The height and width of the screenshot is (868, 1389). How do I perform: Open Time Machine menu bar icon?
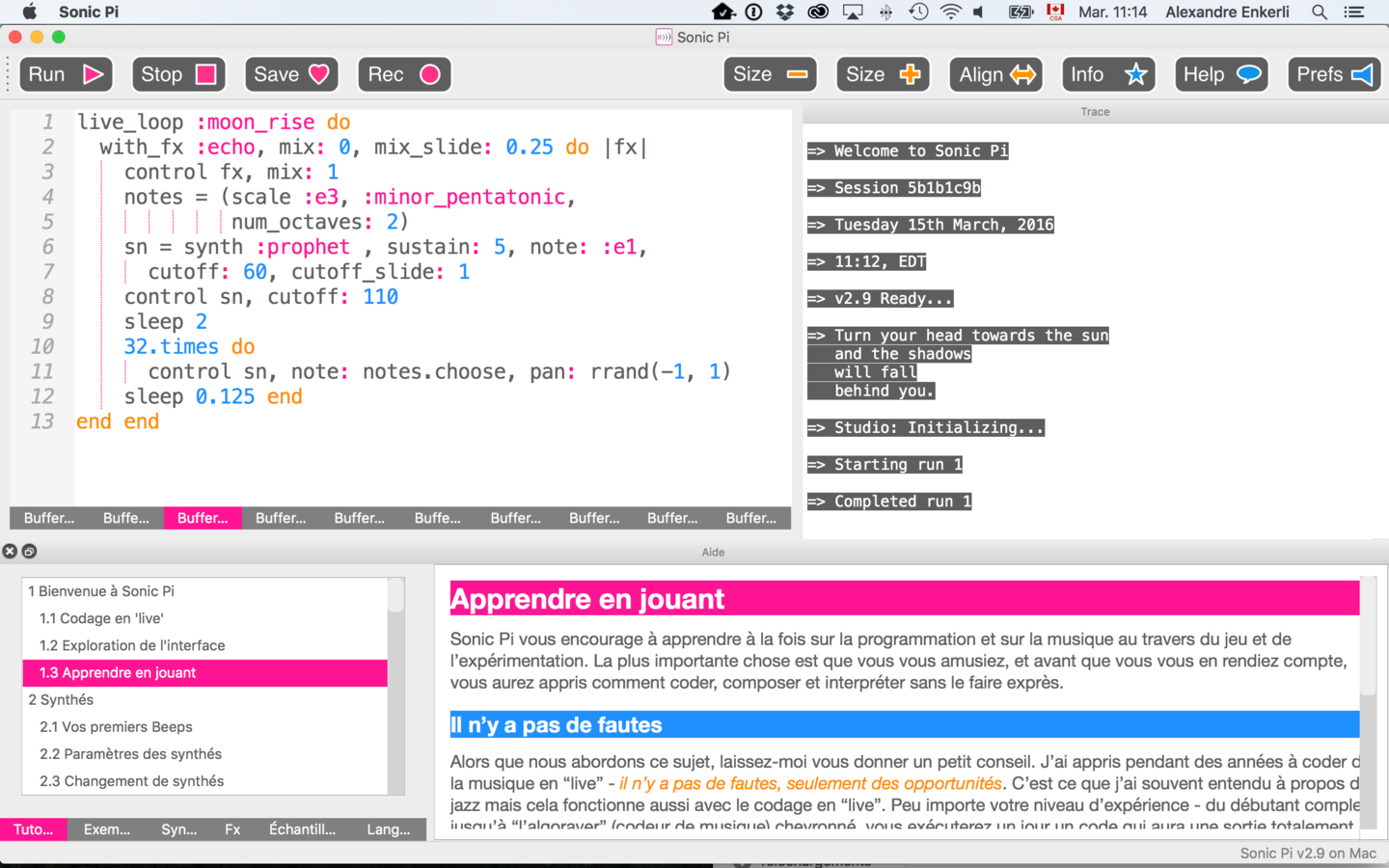(918, 12)
